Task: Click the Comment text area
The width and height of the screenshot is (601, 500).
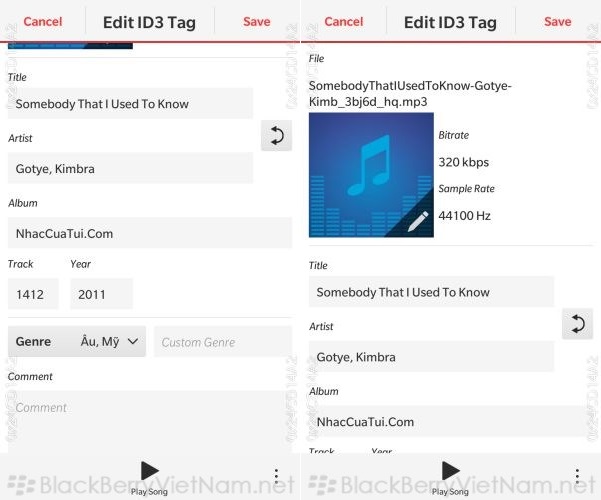Action: coord(150,422)
